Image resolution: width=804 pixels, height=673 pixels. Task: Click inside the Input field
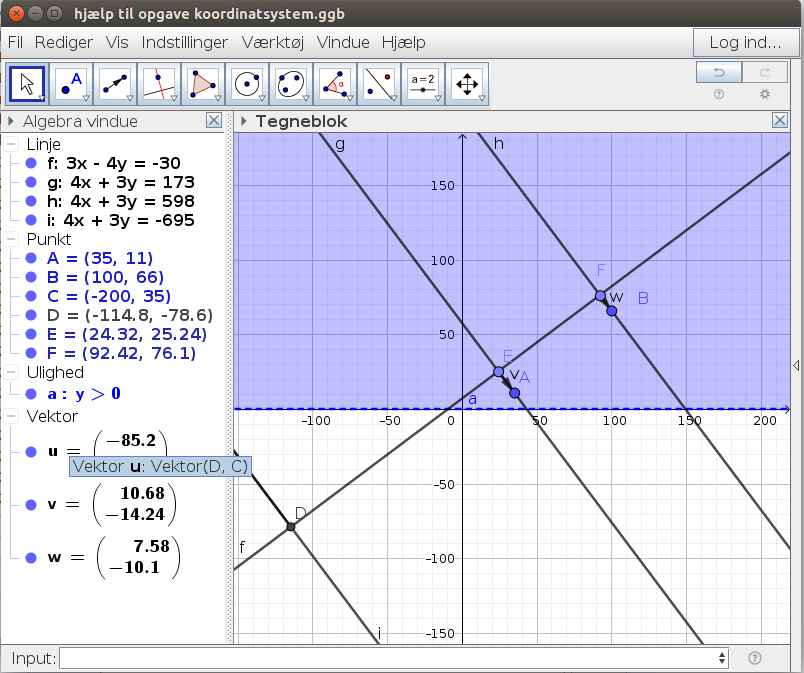click(389, 658)
